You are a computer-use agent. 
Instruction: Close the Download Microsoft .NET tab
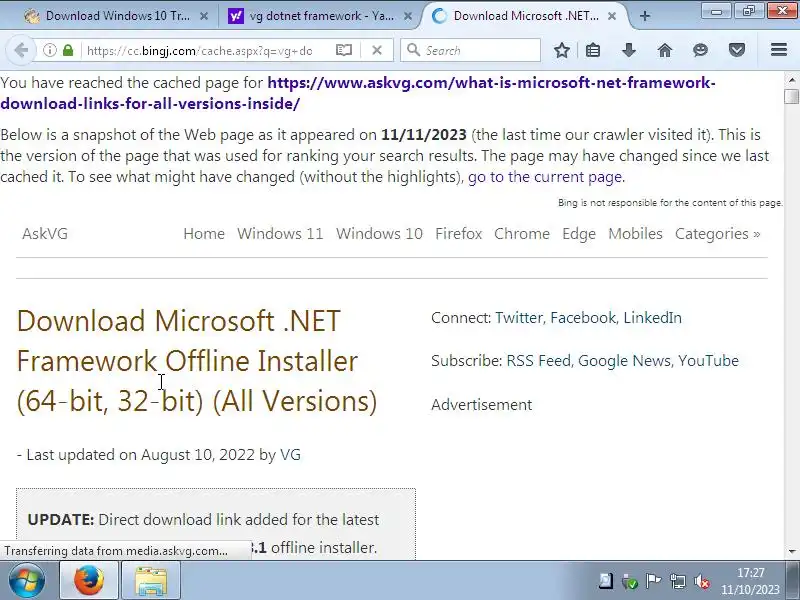pyautogui.click(x=612, y=16)
